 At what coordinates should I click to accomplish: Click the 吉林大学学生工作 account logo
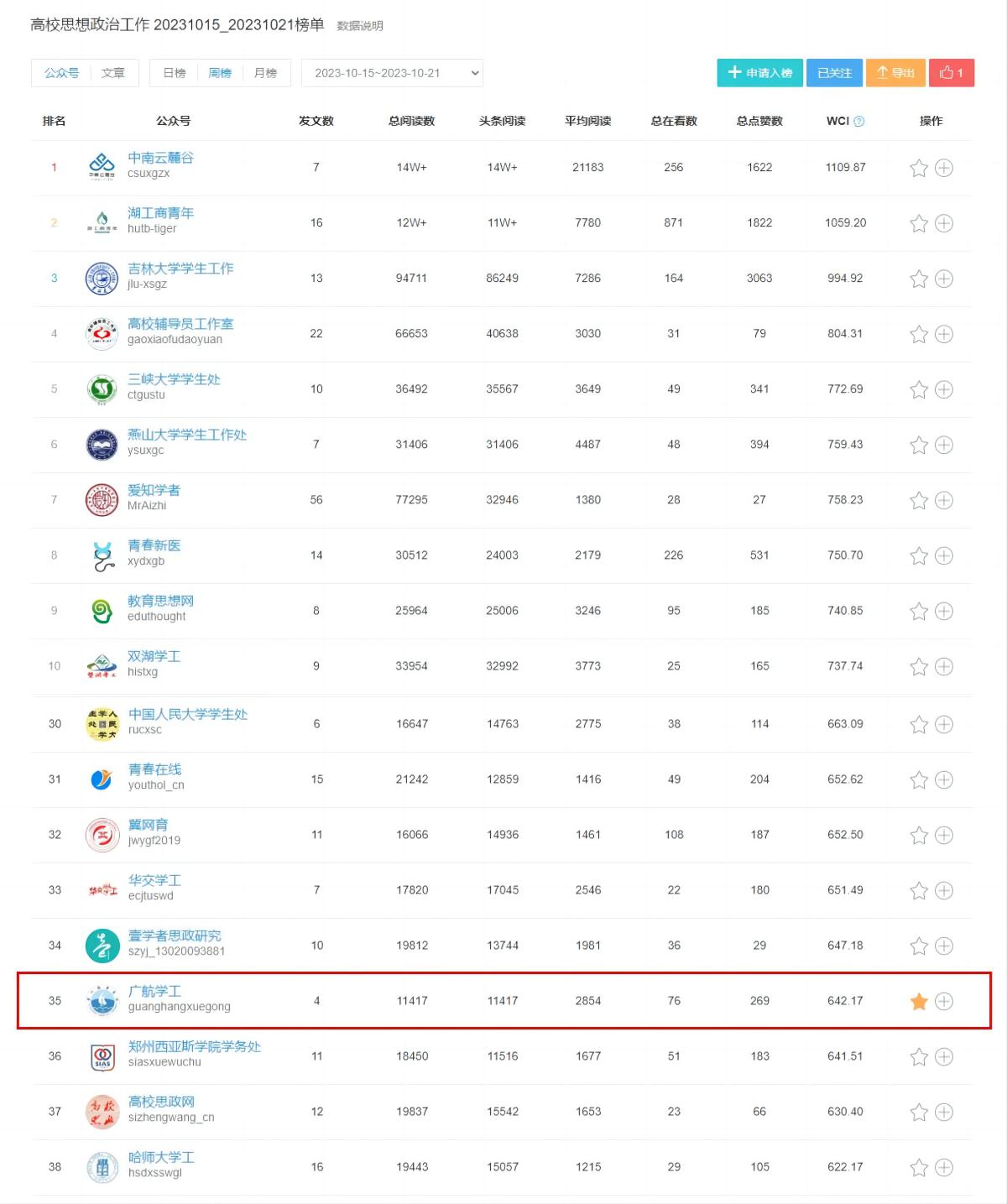(x=102, y=279)
